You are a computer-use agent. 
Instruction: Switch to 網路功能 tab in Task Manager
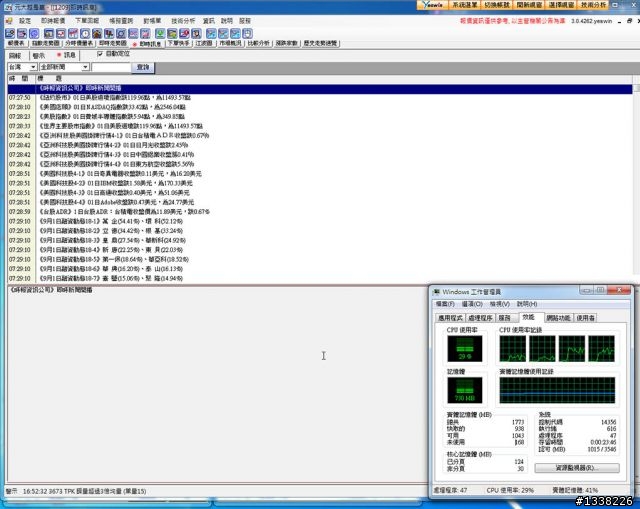pyautogui.click(x=558, y=318)
